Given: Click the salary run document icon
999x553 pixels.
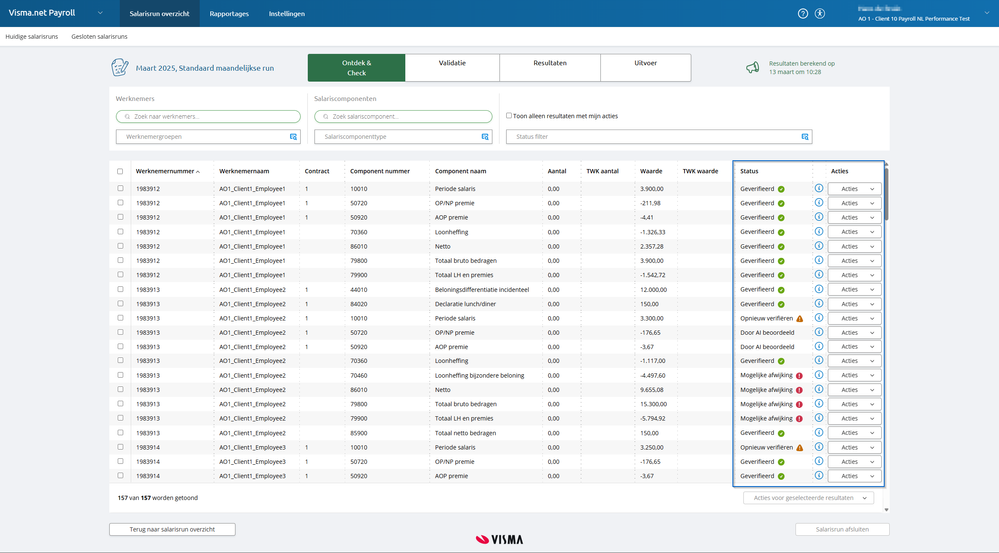Looking at the screenshot, I should 120,67.
